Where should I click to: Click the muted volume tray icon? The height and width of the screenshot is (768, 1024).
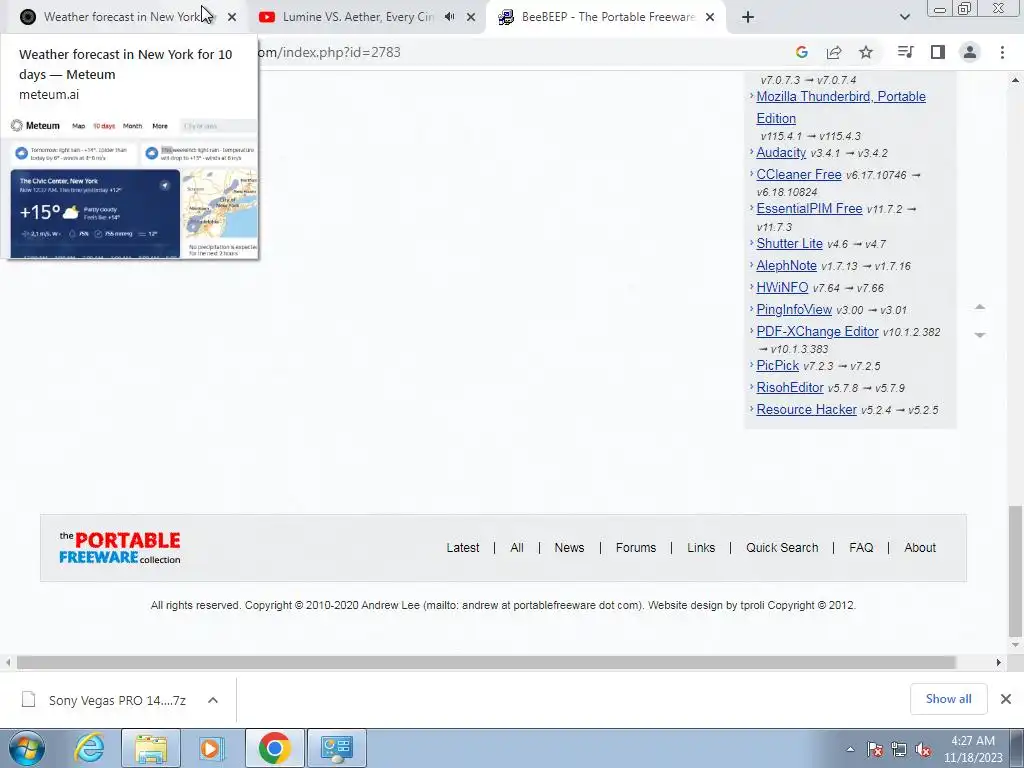coord(923,749)
